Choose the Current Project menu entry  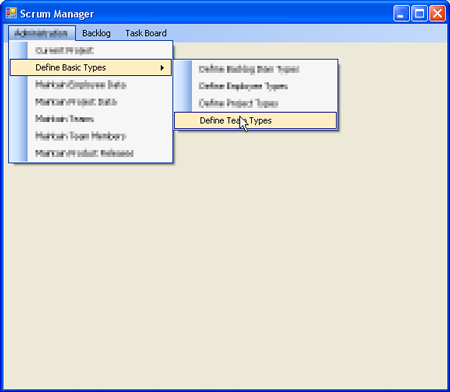[91, 51]
